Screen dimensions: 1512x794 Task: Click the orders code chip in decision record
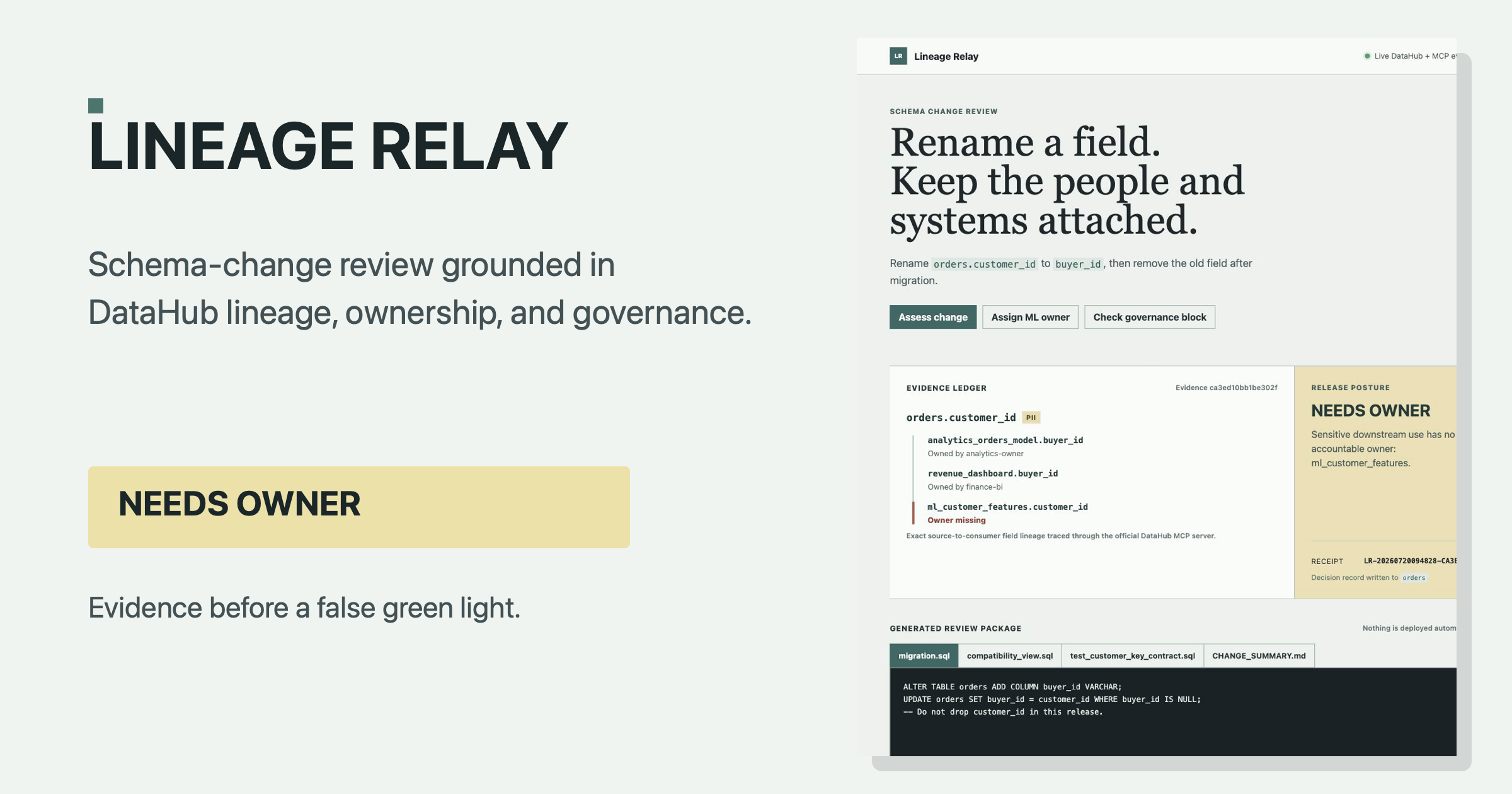(1414, 578)
